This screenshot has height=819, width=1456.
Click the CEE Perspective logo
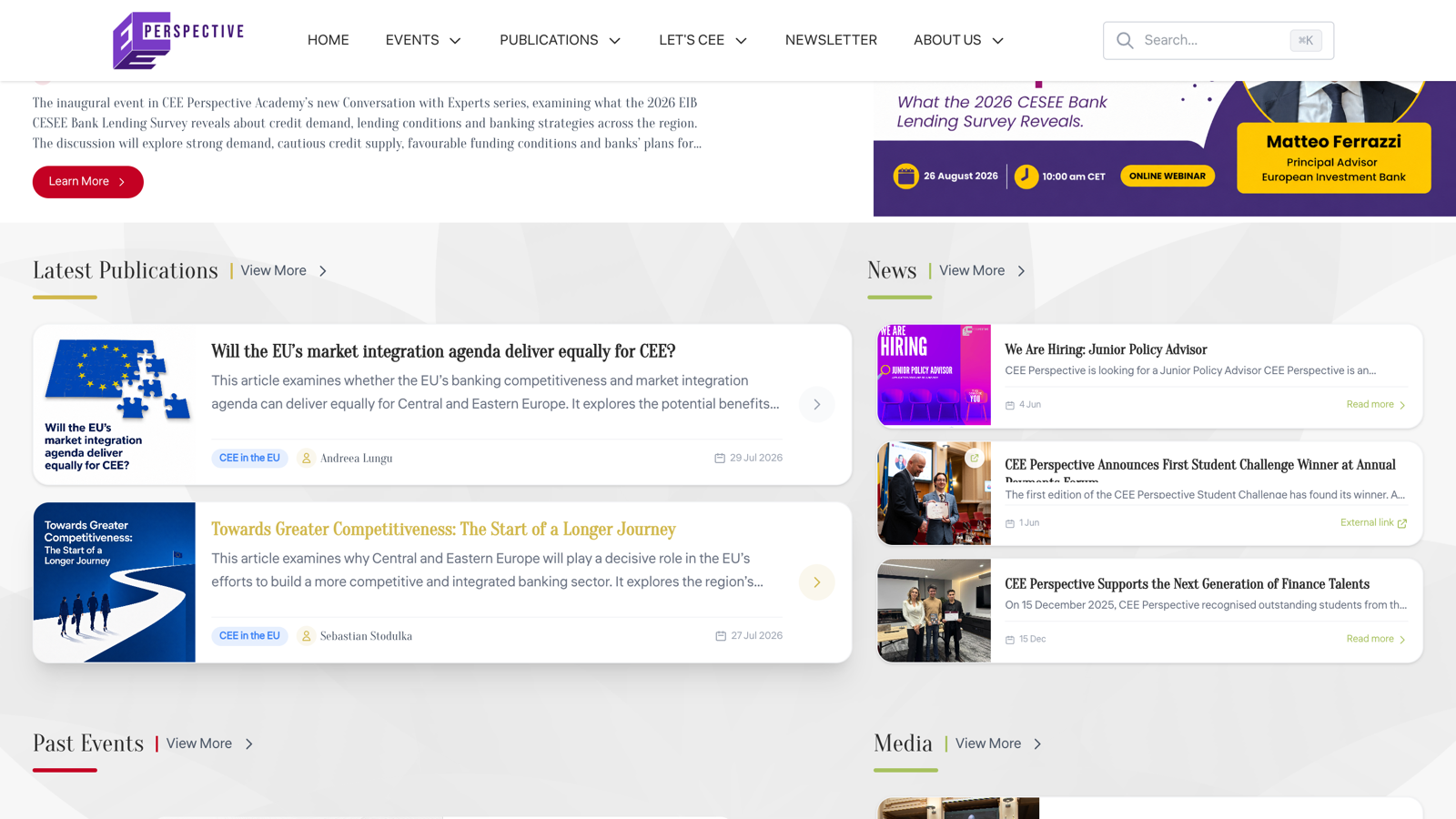178,40
